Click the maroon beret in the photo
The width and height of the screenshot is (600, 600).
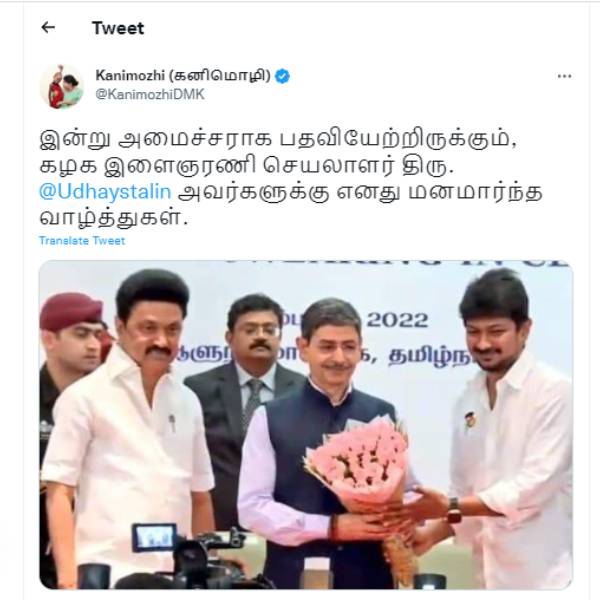tap(72, 311)
